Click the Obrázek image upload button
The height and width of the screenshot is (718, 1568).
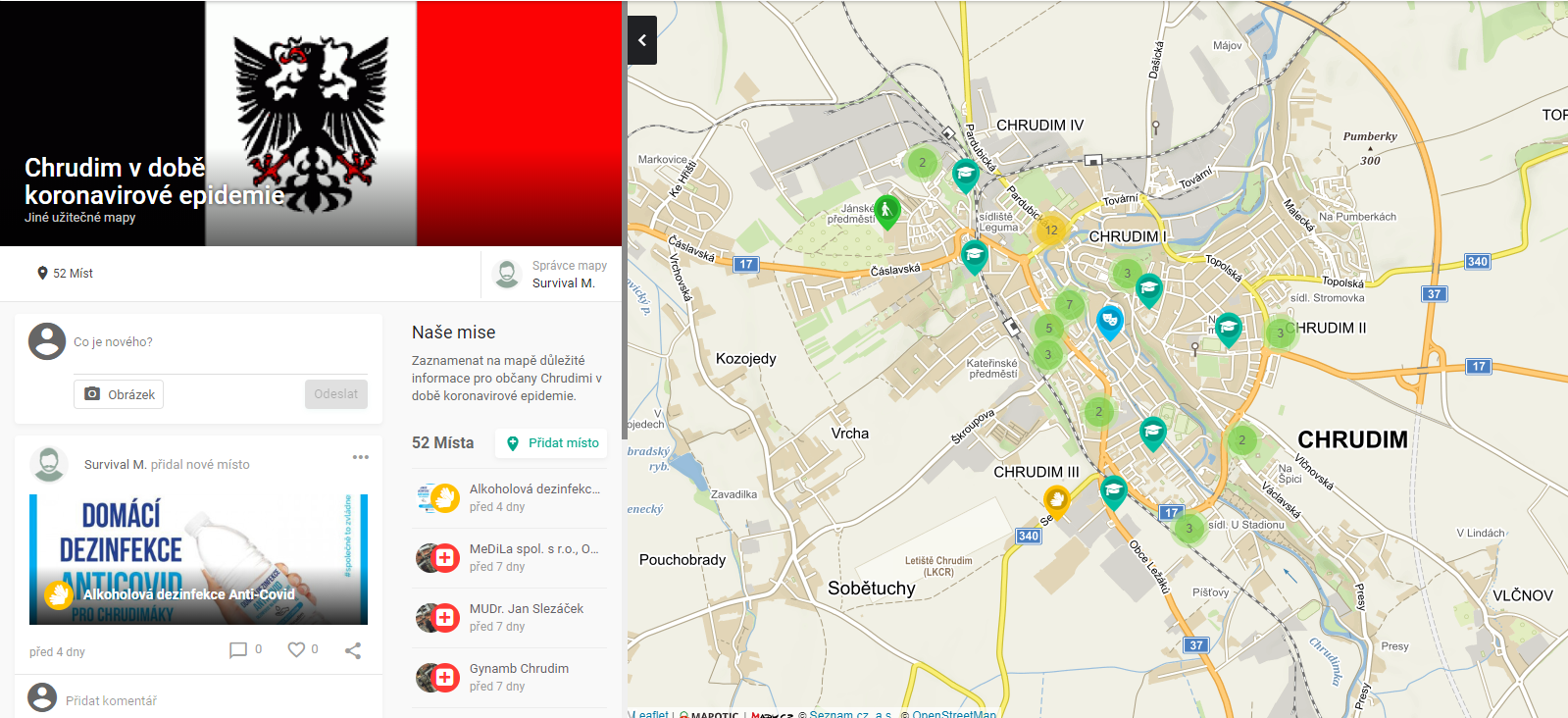119,394
